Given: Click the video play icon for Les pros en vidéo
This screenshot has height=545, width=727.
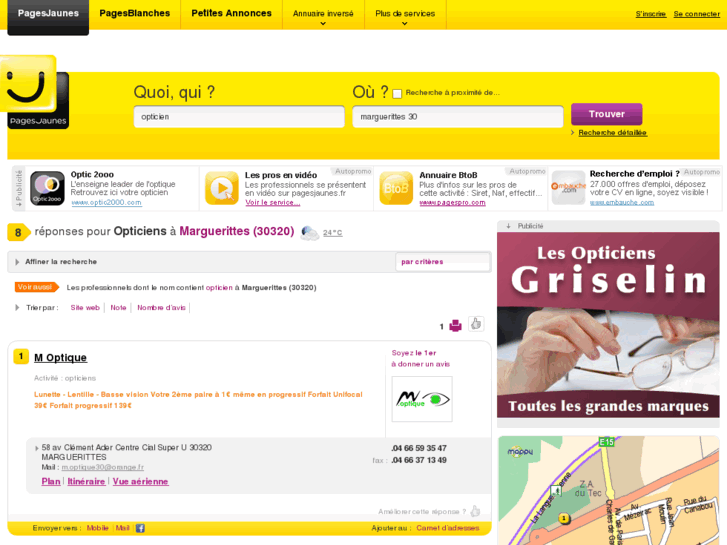Looking at the screenshot, I should pyautogui.click(x=222, y=188).
